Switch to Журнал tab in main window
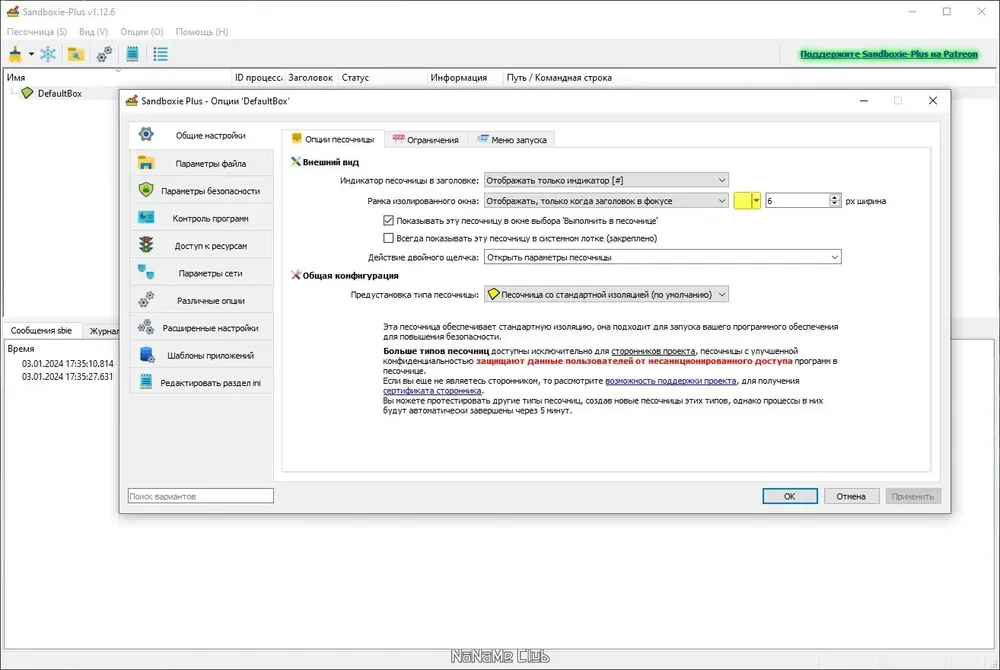Viewport: 1000px width, 670px height. pyautogui.click(x=103, y=331)
